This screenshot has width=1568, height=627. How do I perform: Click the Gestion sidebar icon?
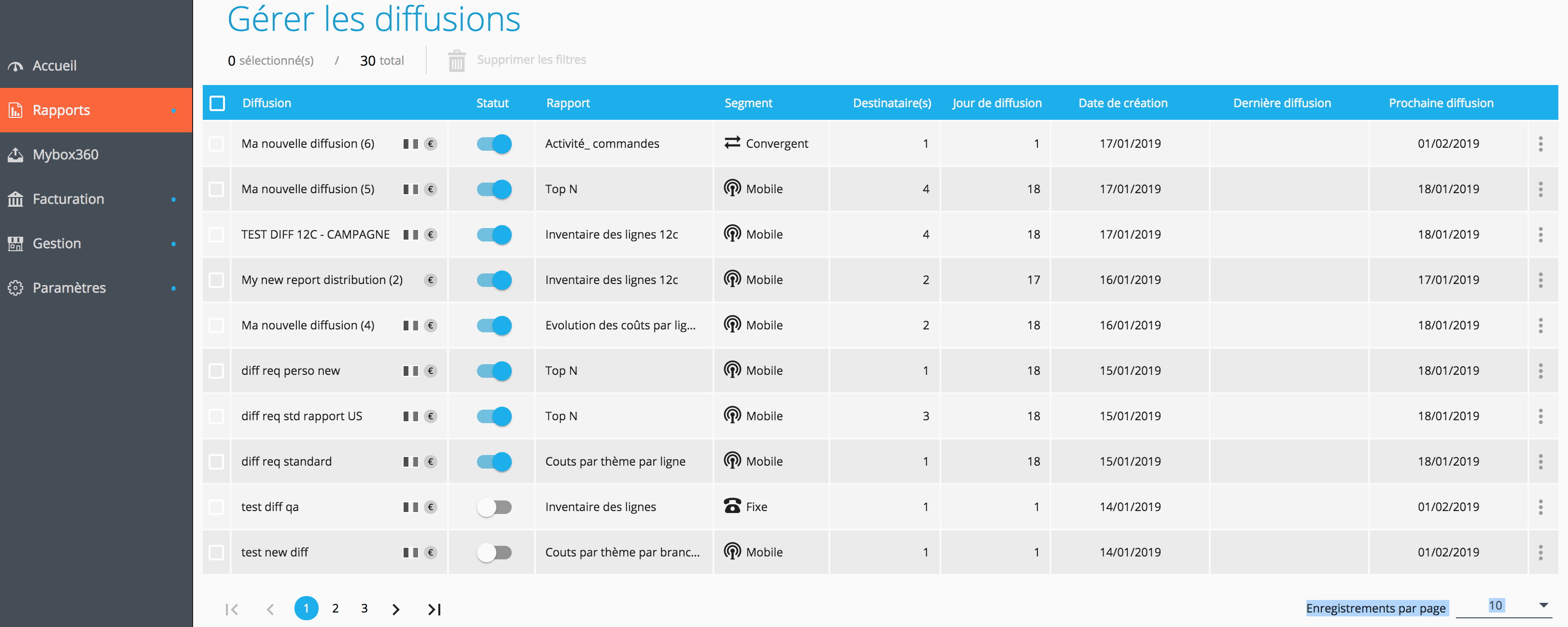[16, 244]
